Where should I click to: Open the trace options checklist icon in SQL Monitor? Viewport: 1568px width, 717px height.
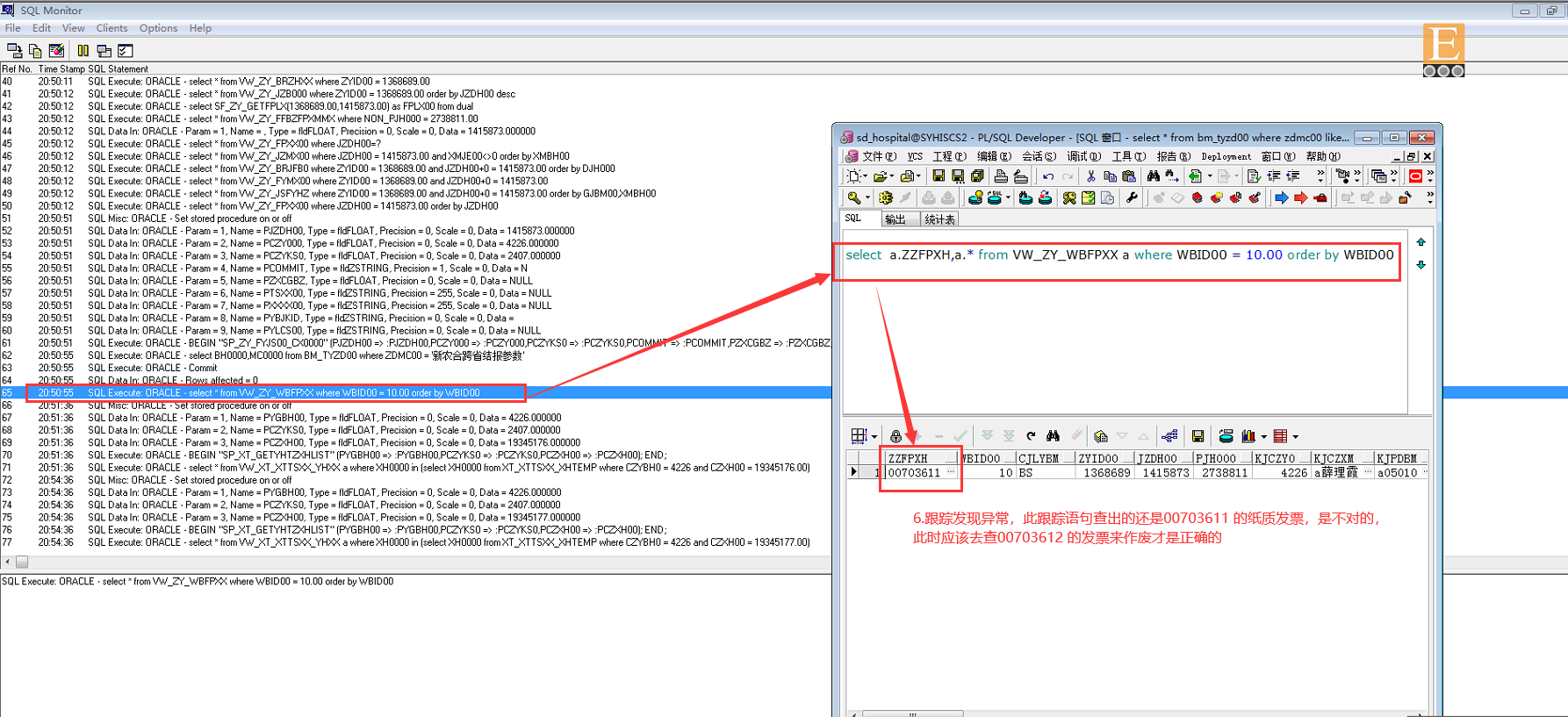tap(126, 51)
